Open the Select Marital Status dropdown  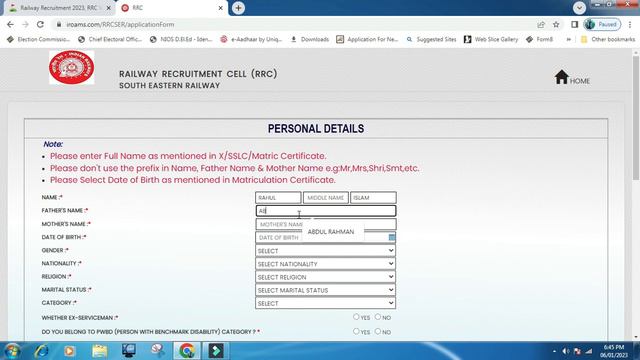point(325,290)
